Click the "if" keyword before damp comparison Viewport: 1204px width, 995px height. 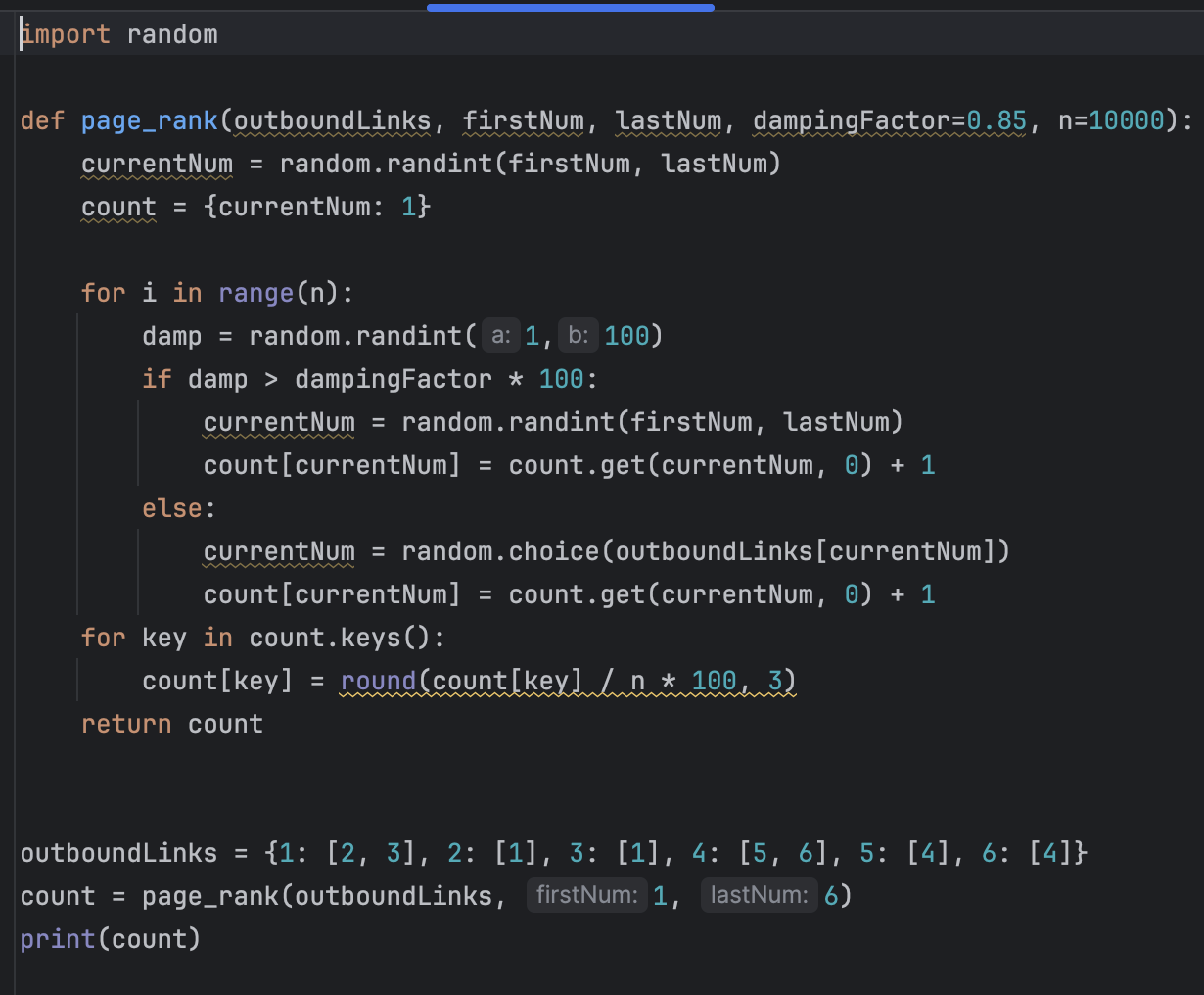tap(157, 379)
